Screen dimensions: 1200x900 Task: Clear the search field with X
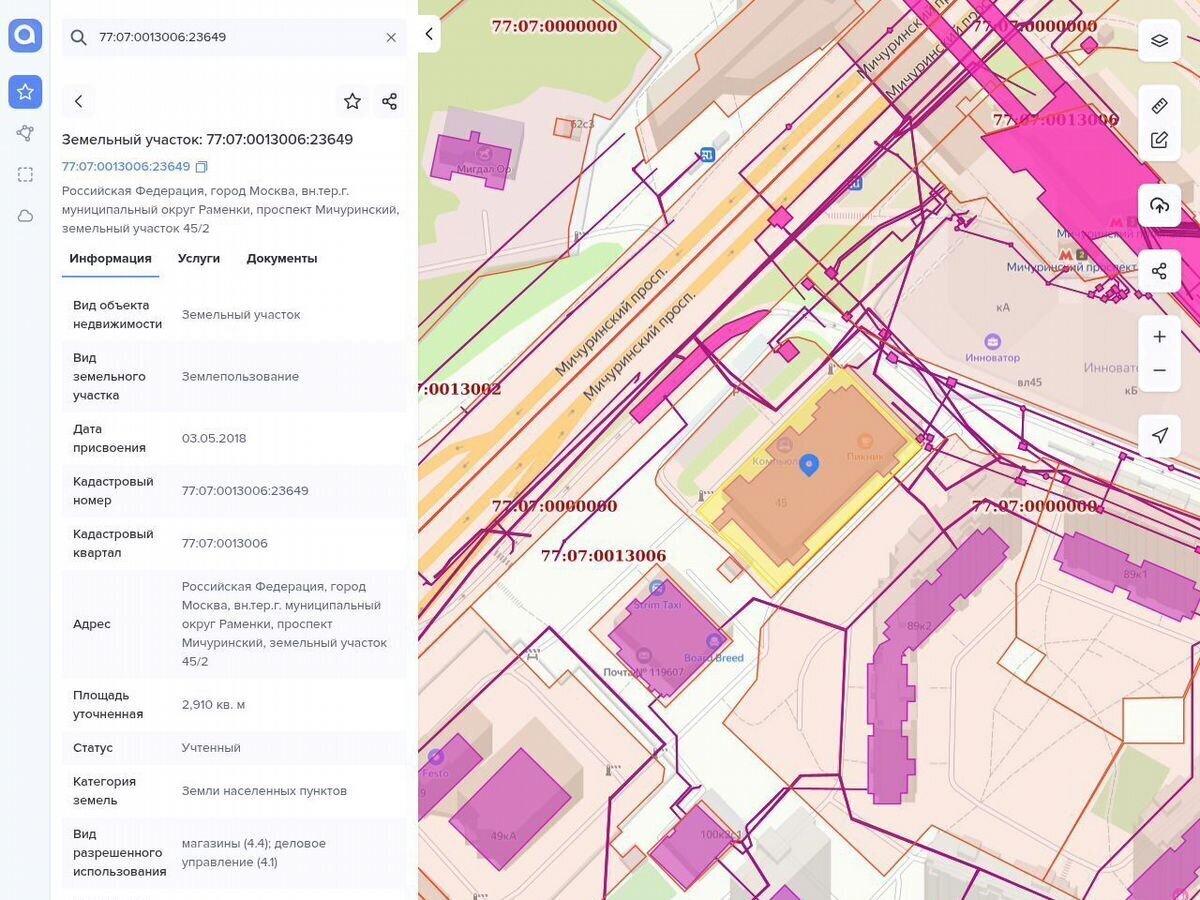click(x=391, y=37)
